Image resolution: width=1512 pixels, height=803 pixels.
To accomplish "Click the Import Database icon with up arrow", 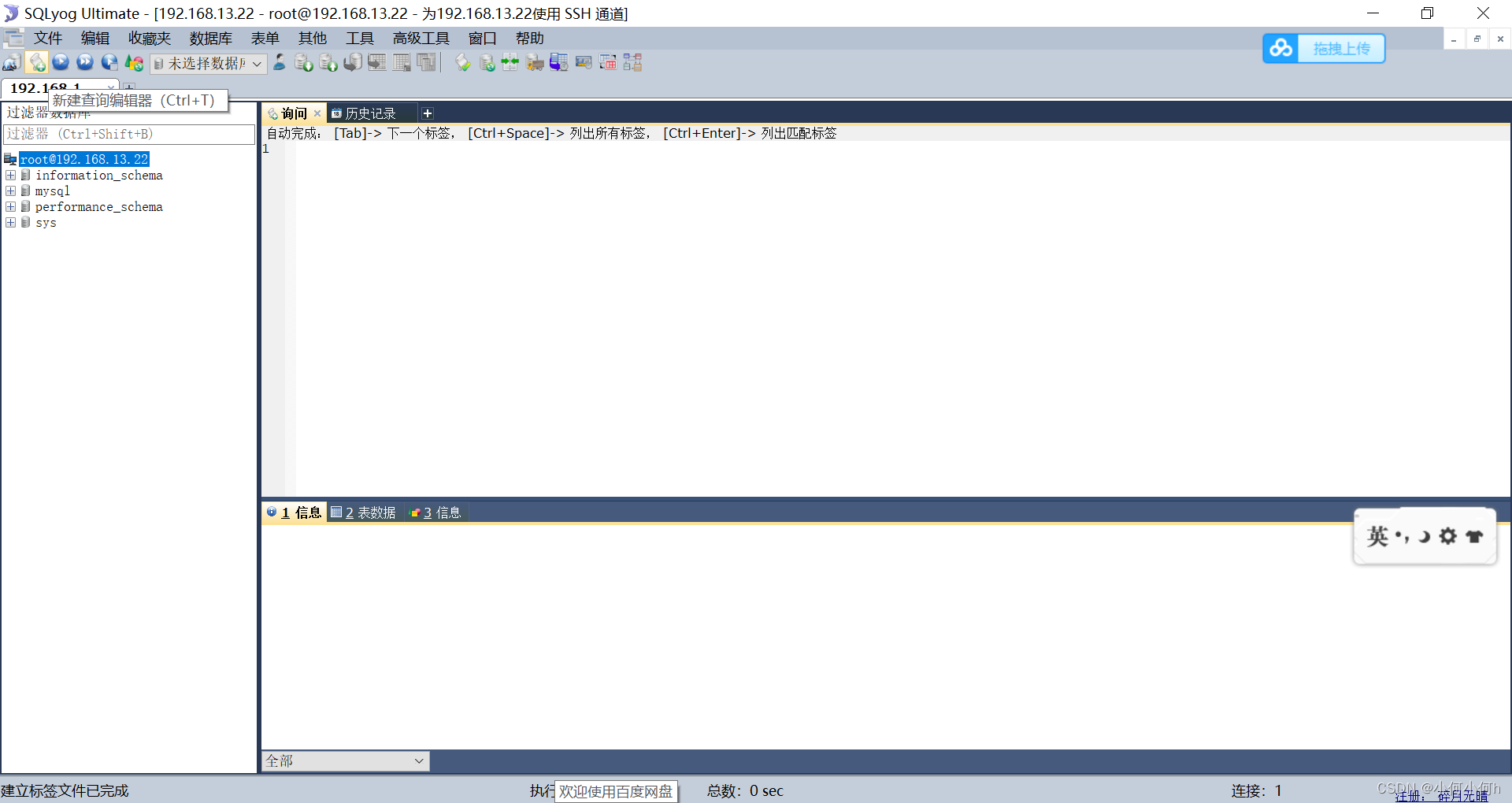I will [328, 62].
